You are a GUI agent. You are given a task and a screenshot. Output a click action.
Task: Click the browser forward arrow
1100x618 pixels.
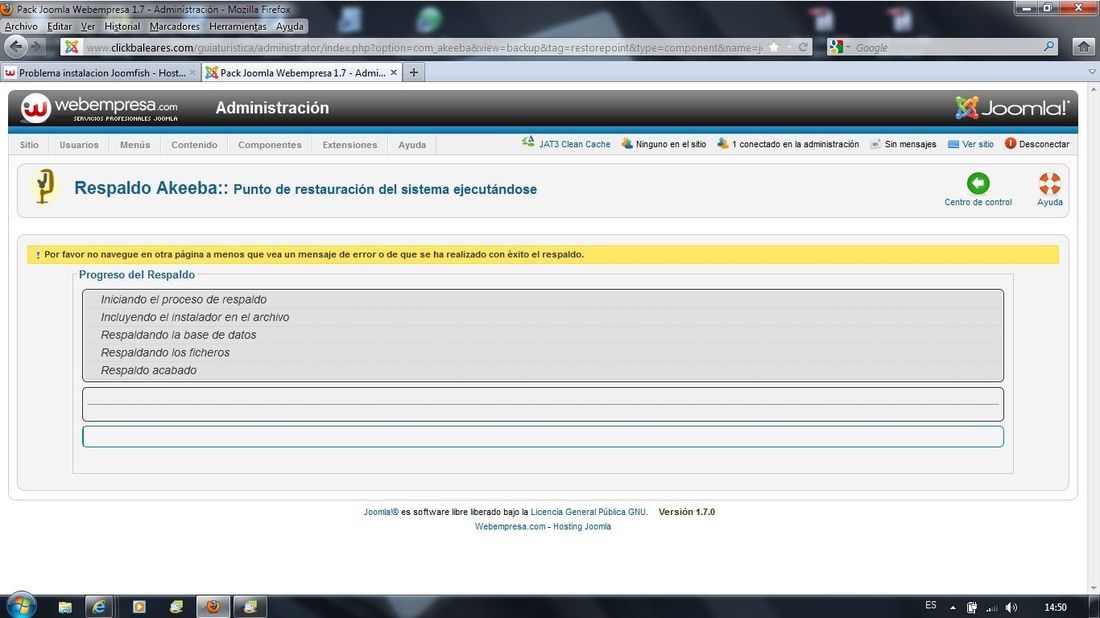click(36, 47)
